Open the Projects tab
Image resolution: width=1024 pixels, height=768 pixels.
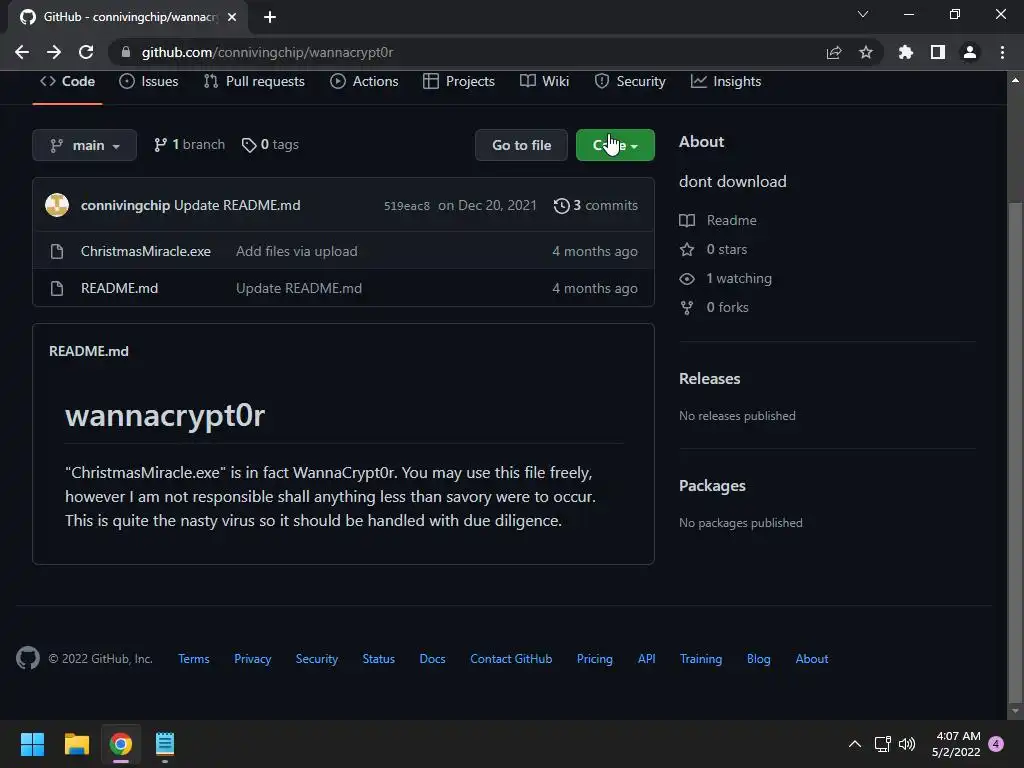[x=458, y=81]
